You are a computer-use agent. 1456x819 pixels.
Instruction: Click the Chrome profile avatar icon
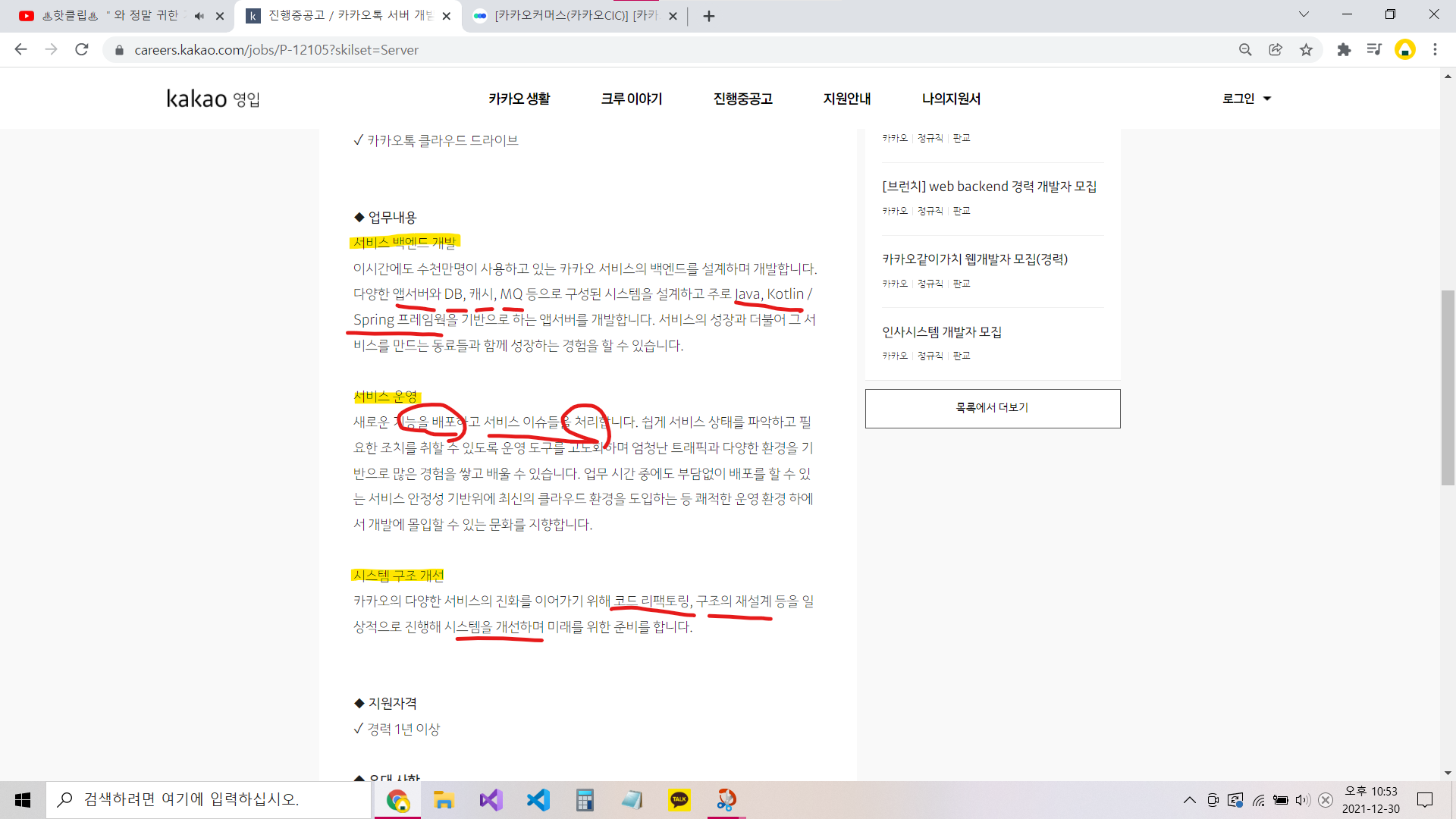point(1404,50)
